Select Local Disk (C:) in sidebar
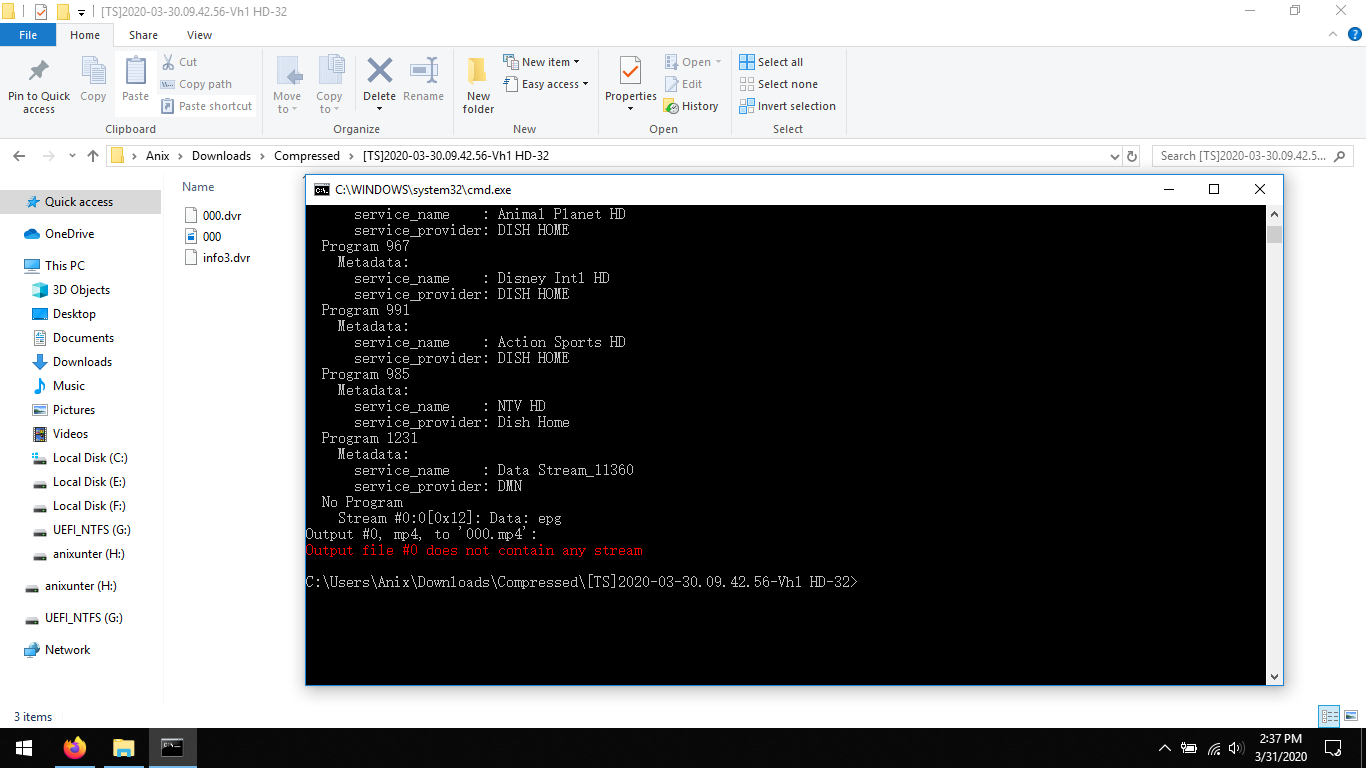The height and width of the screenshot is (768, 1366). [x=89, y=458]
